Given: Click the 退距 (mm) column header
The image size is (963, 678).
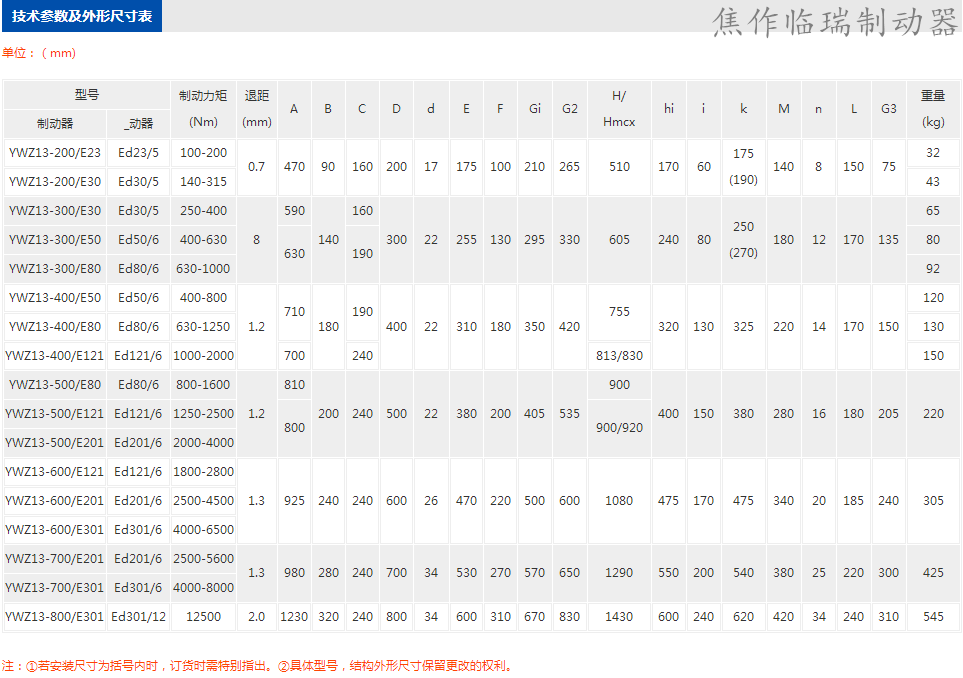Looking at the screenshot, I should point(257,109).
